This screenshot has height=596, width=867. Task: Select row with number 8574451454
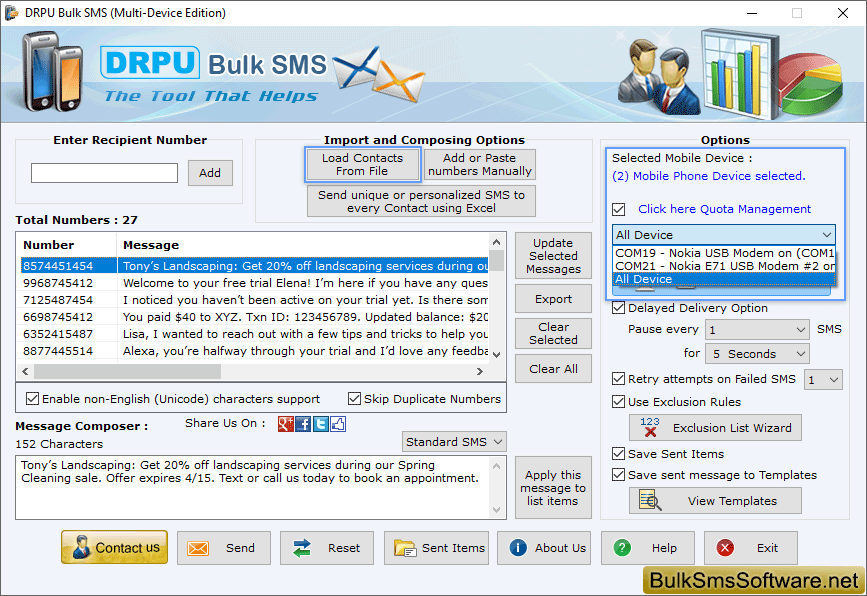254,266
